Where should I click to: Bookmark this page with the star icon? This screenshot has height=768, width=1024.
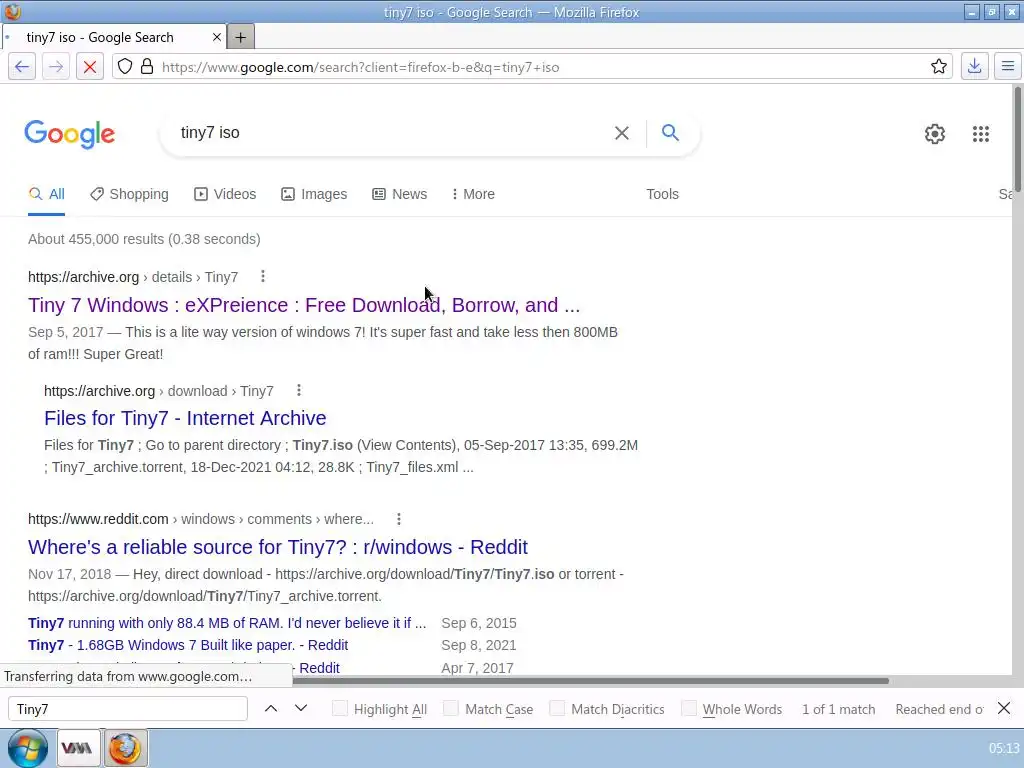pyautogui.click(x=938, y=67)
